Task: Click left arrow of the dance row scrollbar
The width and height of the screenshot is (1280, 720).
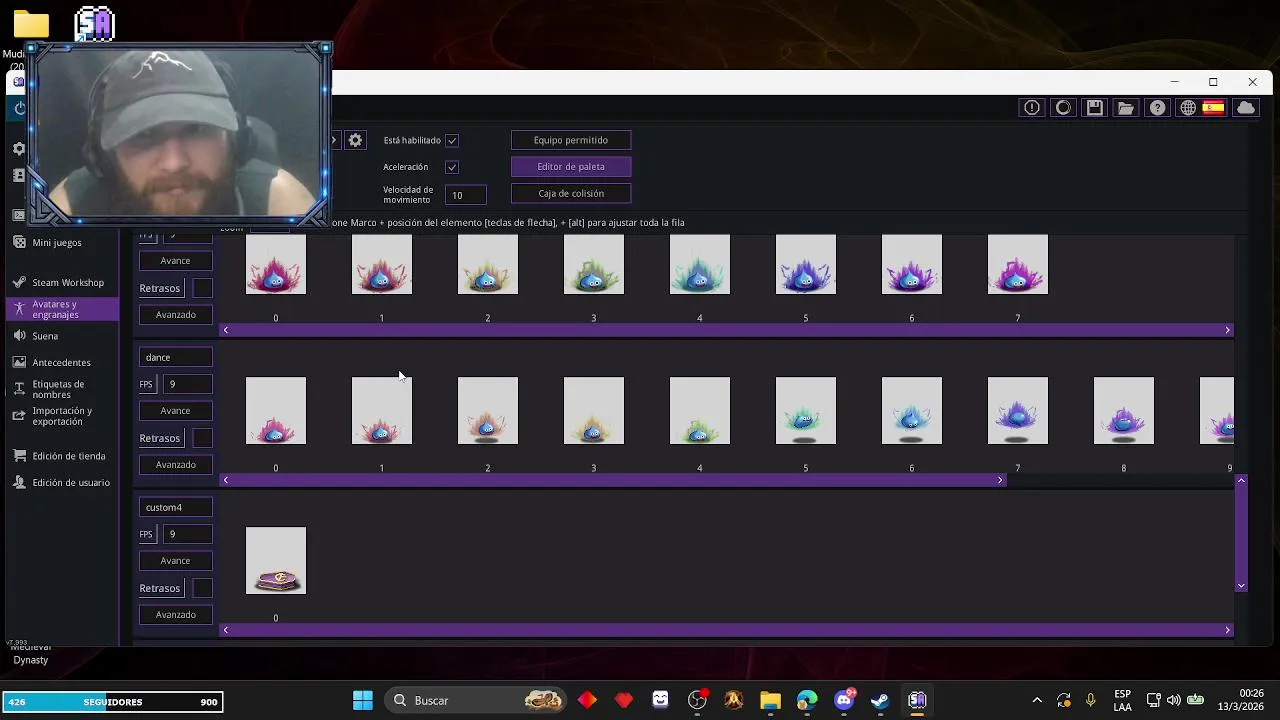Action: coord(225,480)
